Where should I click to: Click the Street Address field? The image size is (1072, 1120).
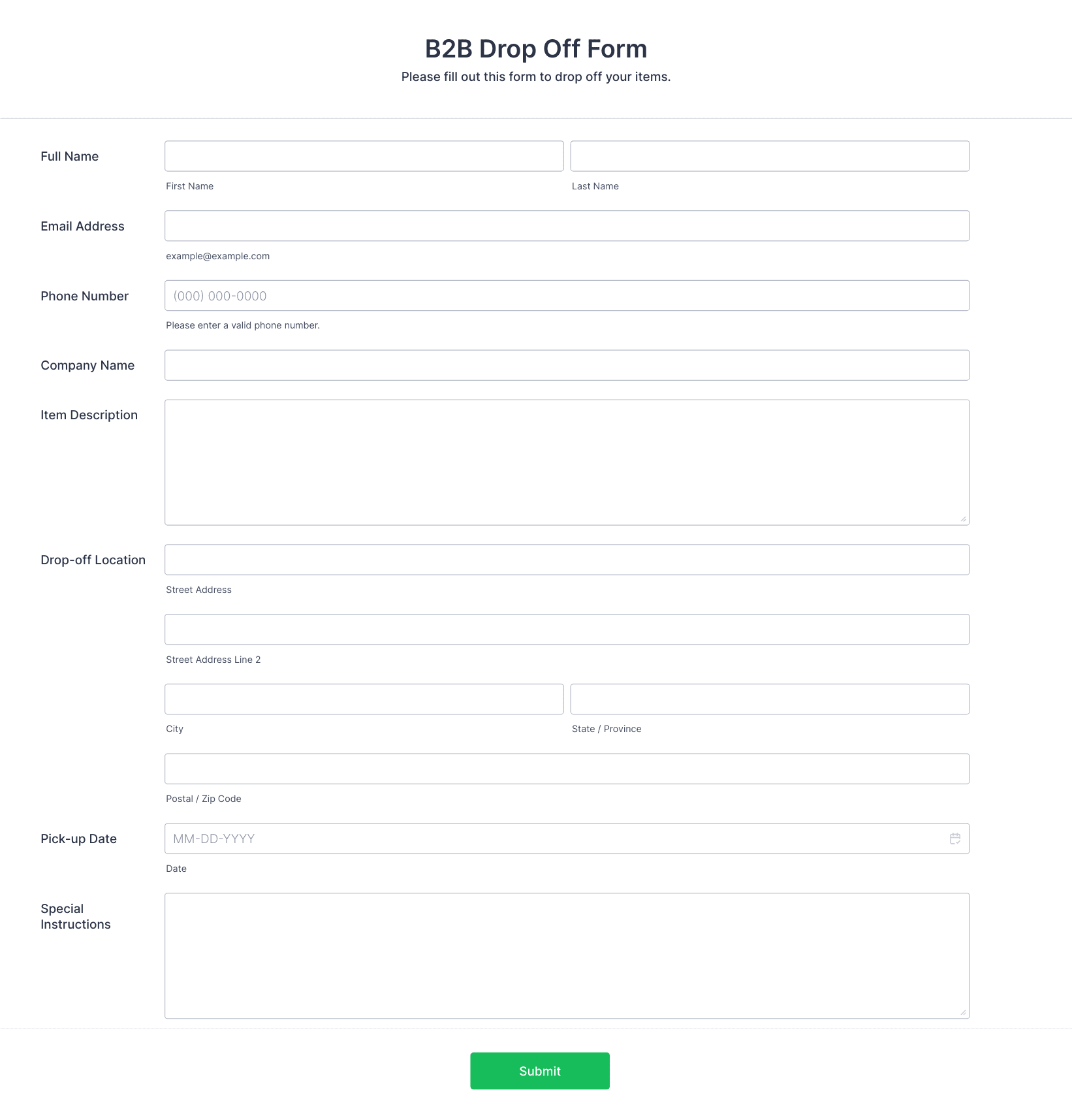(x=567, y=560)
